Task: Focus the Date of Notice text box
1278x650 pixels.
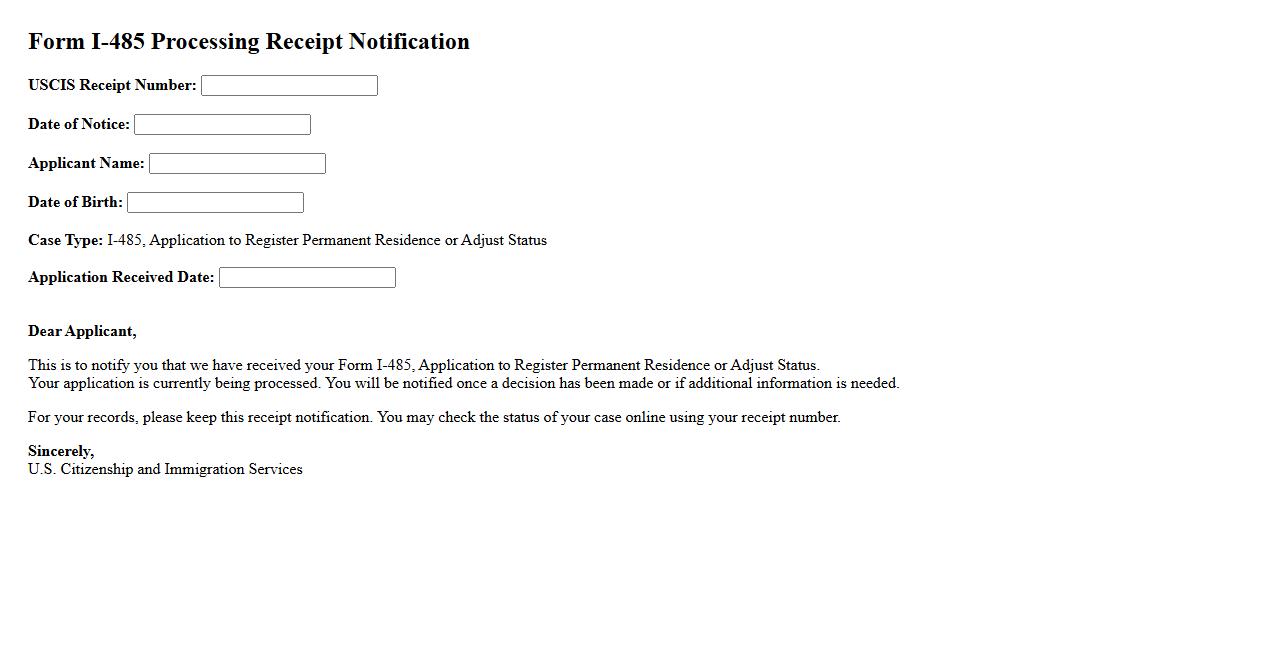Action: [222, 125]
